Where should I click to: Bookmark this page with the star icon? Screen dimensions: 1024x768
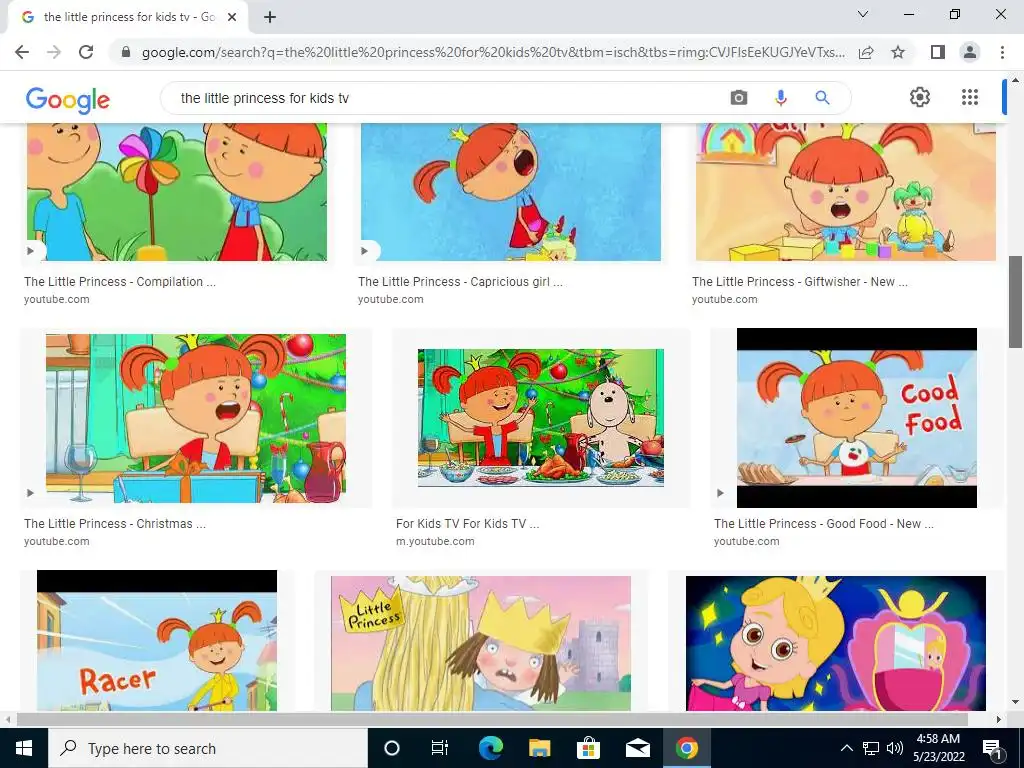pos(898,52)
